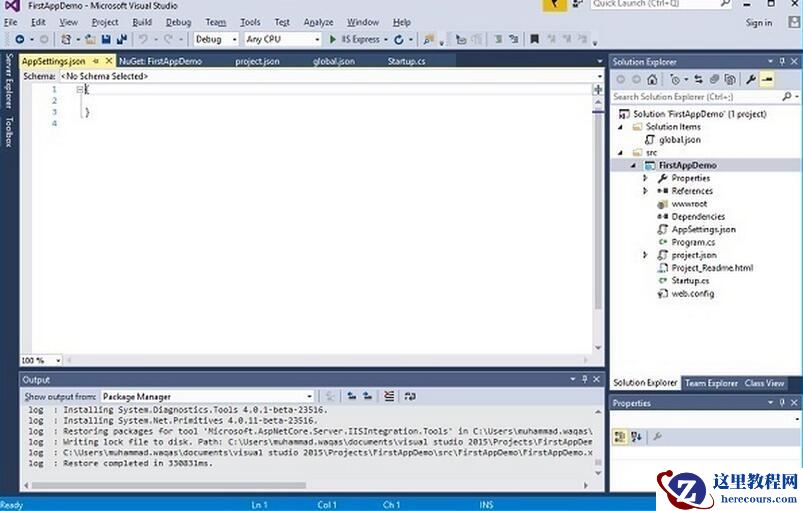This screenshot has width=803, height=511.
Task: Click the search magnifier in Solution Explorer
Action: (x=787, y=96)
